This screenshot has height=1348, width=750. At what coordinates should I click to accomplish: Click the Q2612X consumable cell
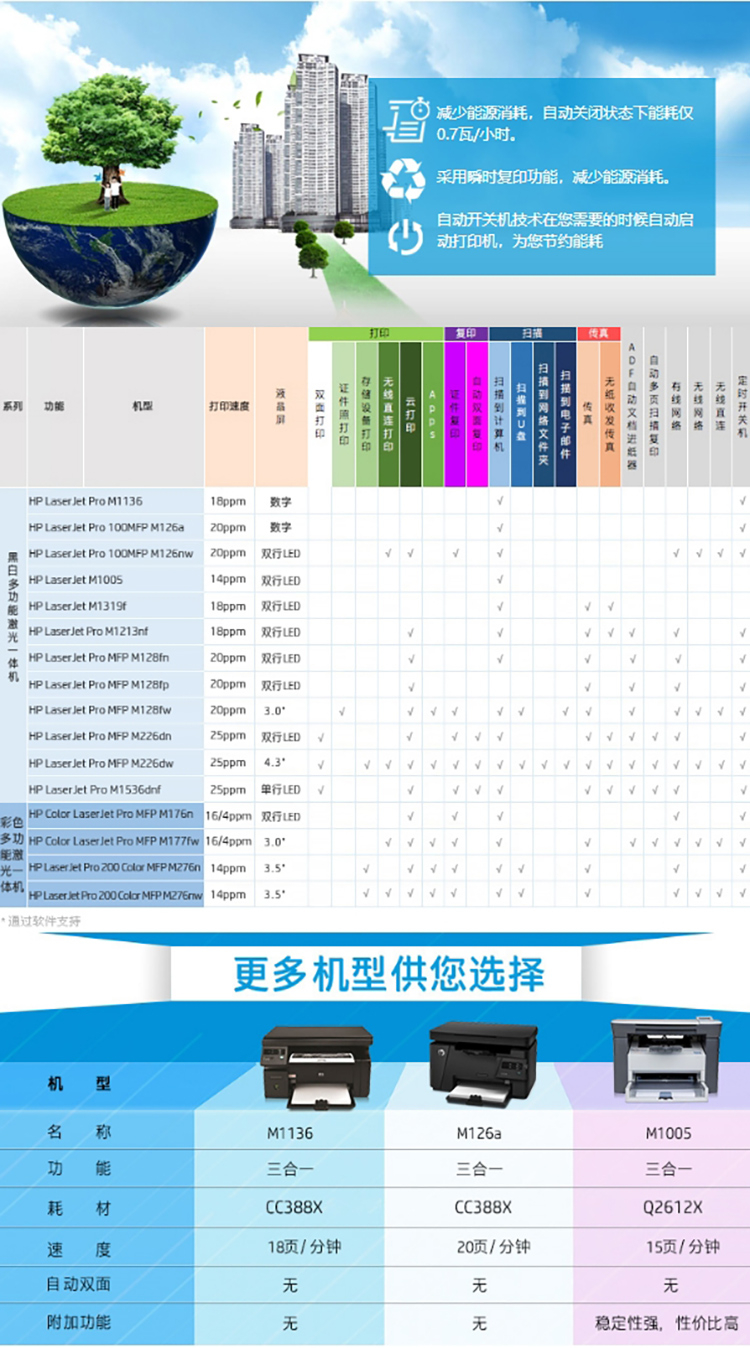(x=668, y=1207)
